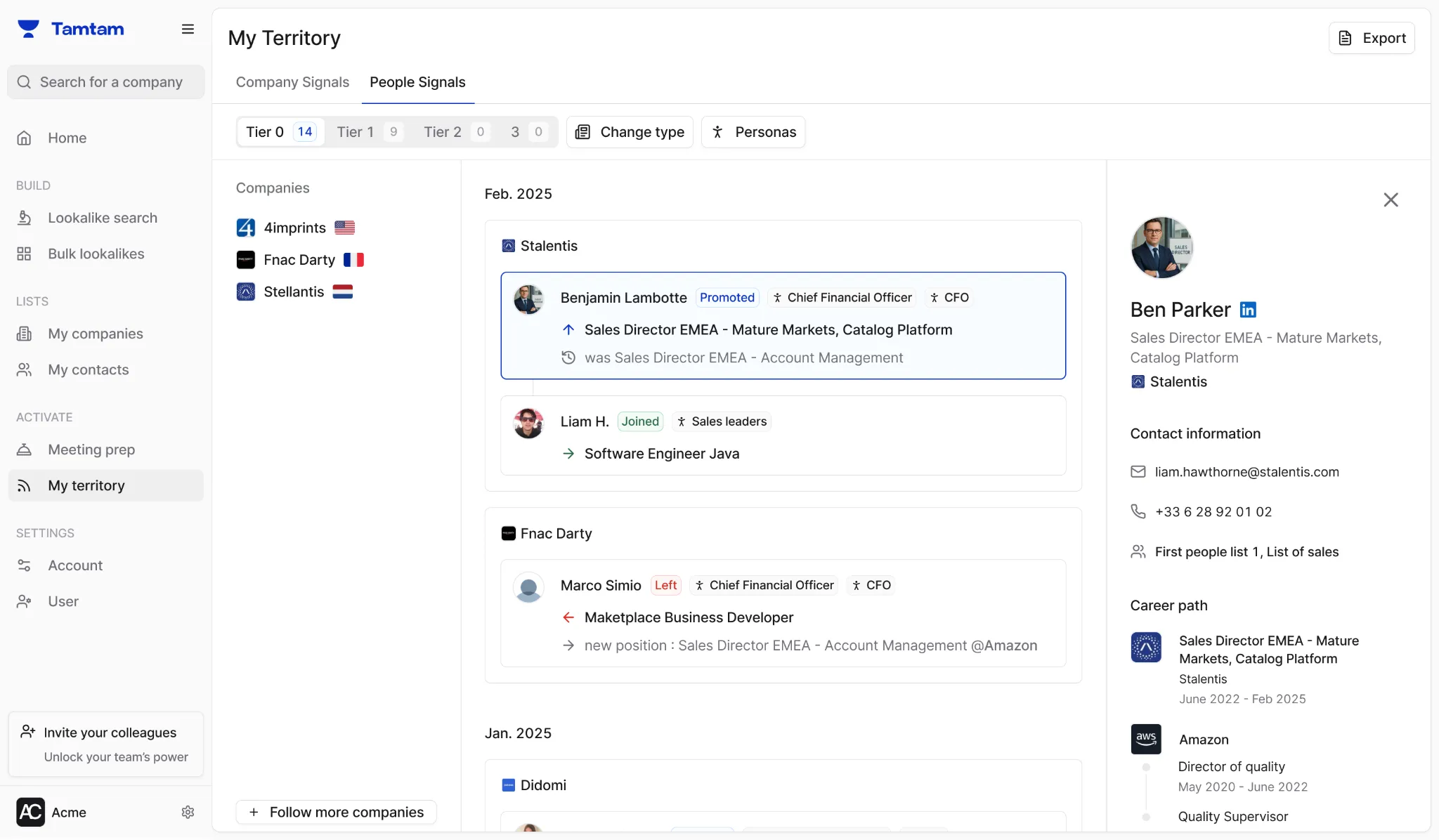The height and width of the screenshot is (840, 1439).
Task: Click the phone icon beside the number
Action: [x=1138, y=511]
